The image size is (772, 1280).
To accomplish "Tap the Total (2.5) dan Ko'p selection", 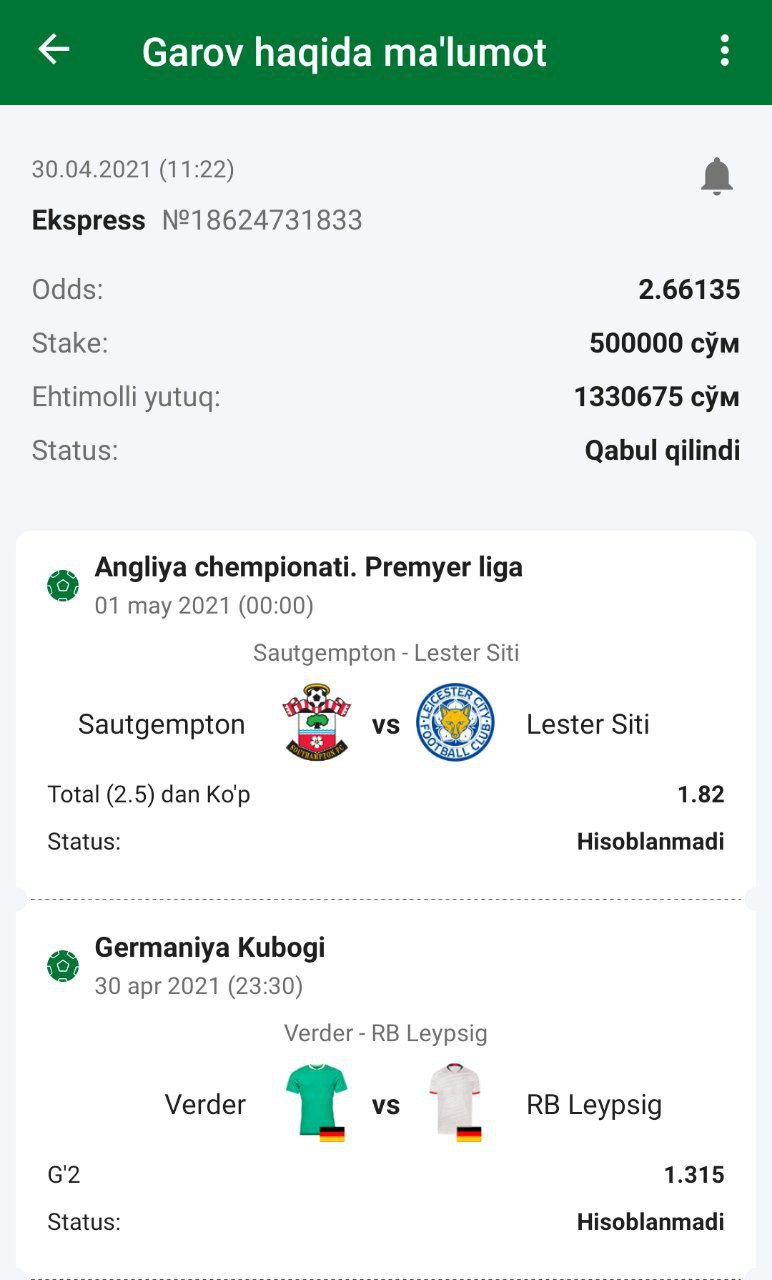I will click(149, 795).
